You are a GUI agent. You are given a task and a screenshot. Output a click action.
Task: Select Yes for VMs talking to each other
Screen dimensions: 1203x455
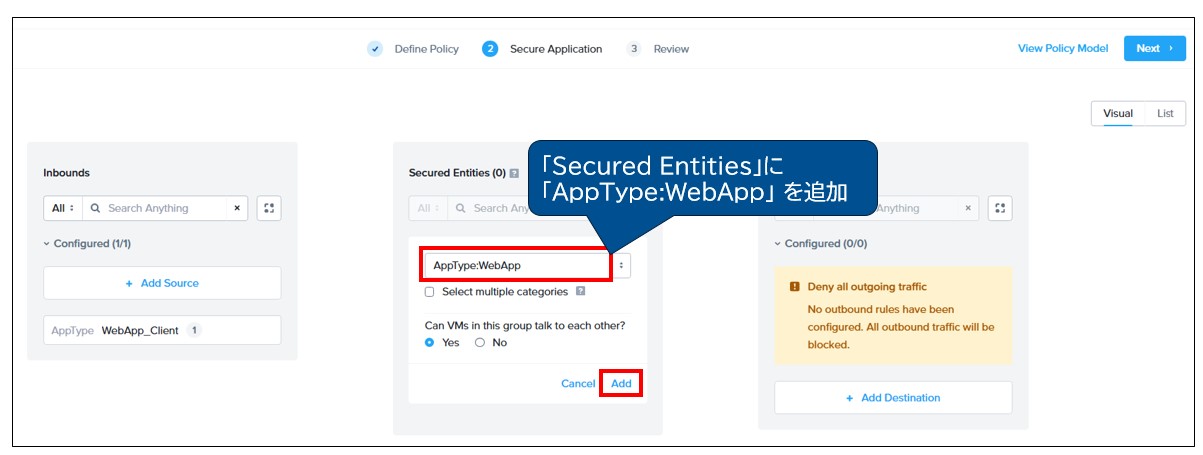430,342
